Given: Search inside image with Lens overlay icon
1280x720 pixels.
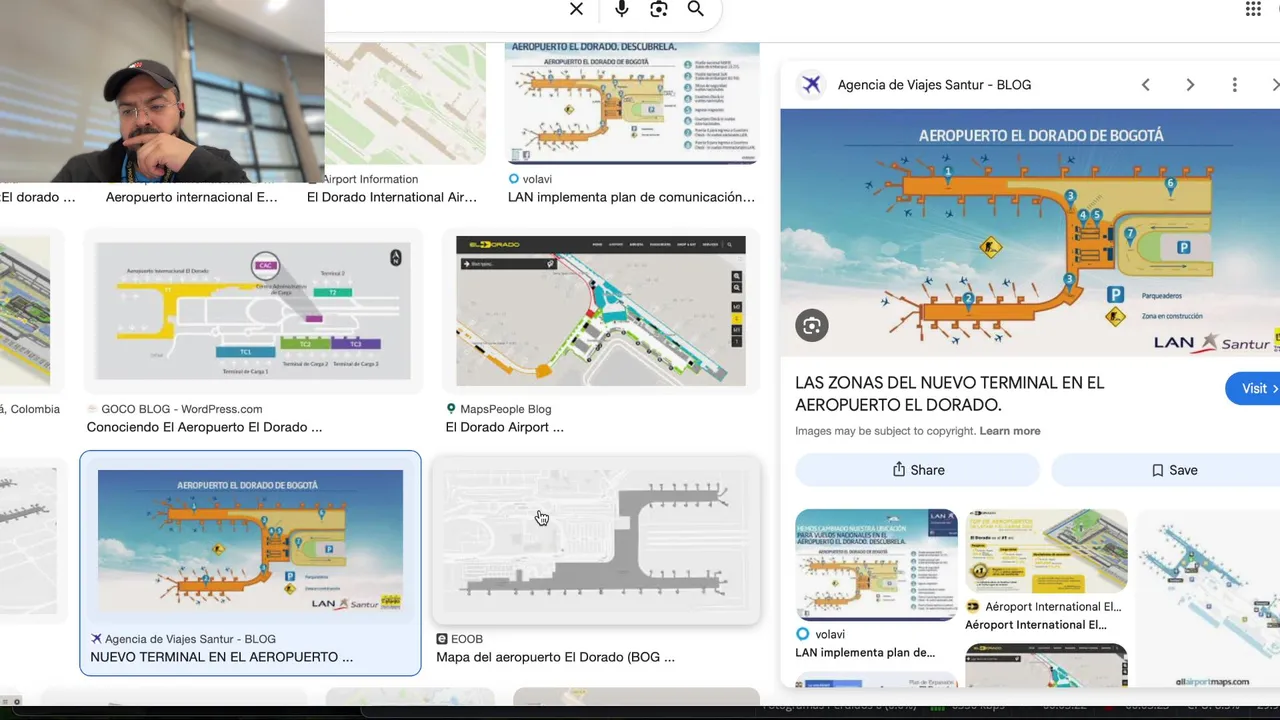Looking at the screenshot, I should [812, 325].
